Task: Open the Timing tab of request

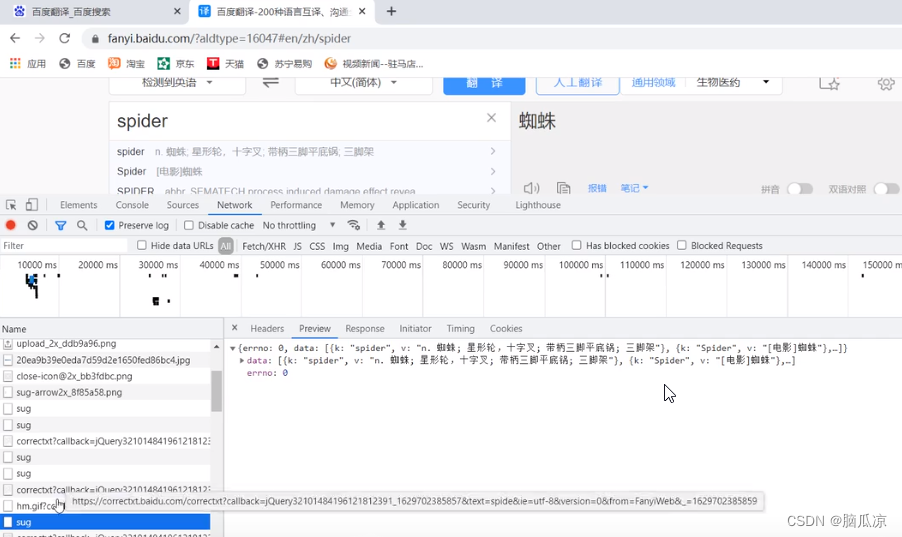Action: tap(460, 328)
